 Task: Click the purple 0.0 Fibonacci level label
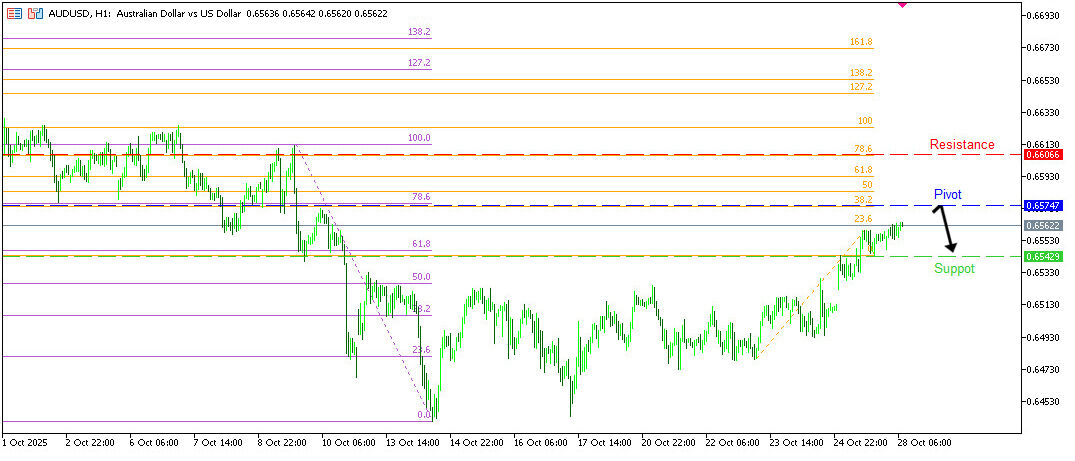423,414
